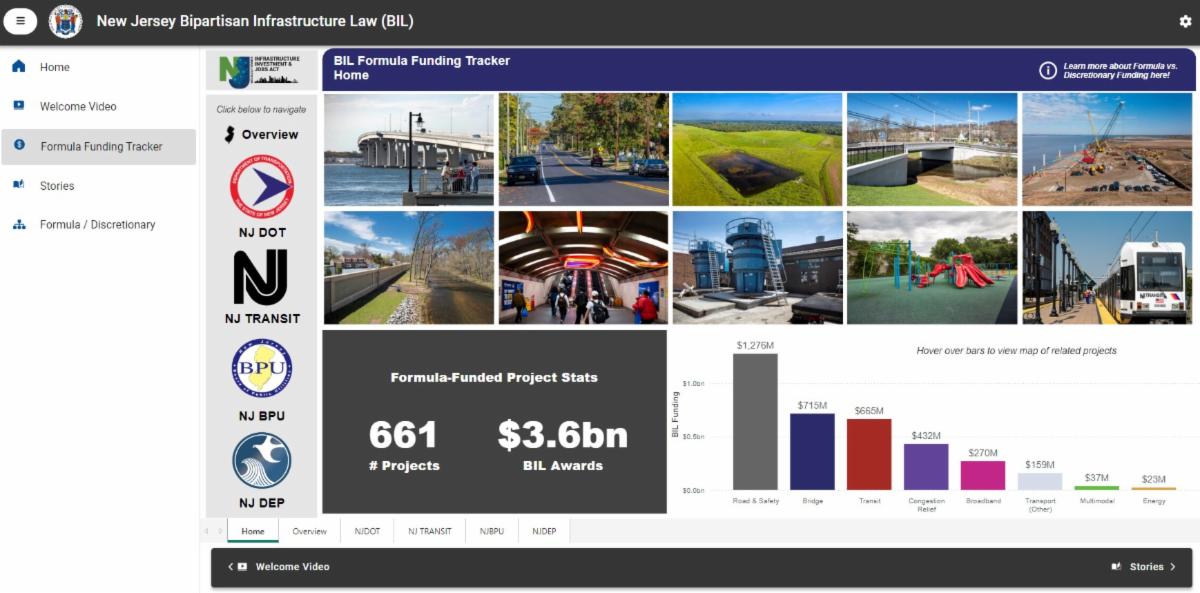Select the NJ DOT agency logo
This screenshot has height=593, width=1200.
(x=262, y=186)
